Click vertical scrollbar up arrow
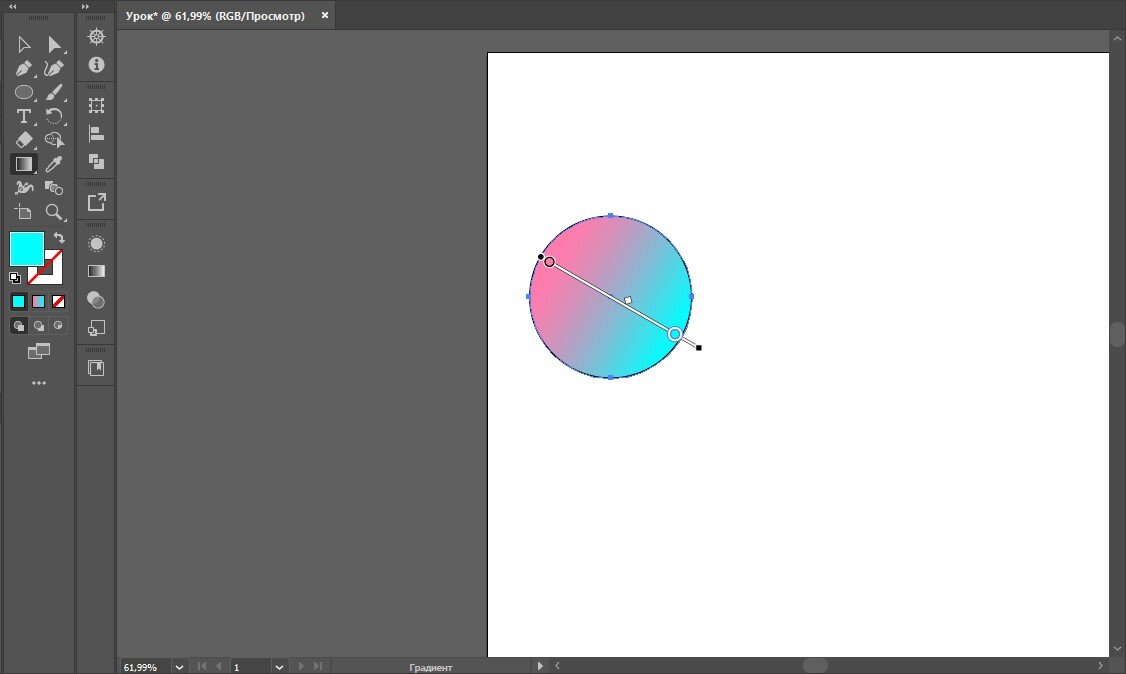Image resolution: width=1126 pixels, height=674 pixels. pos(1117,39)
